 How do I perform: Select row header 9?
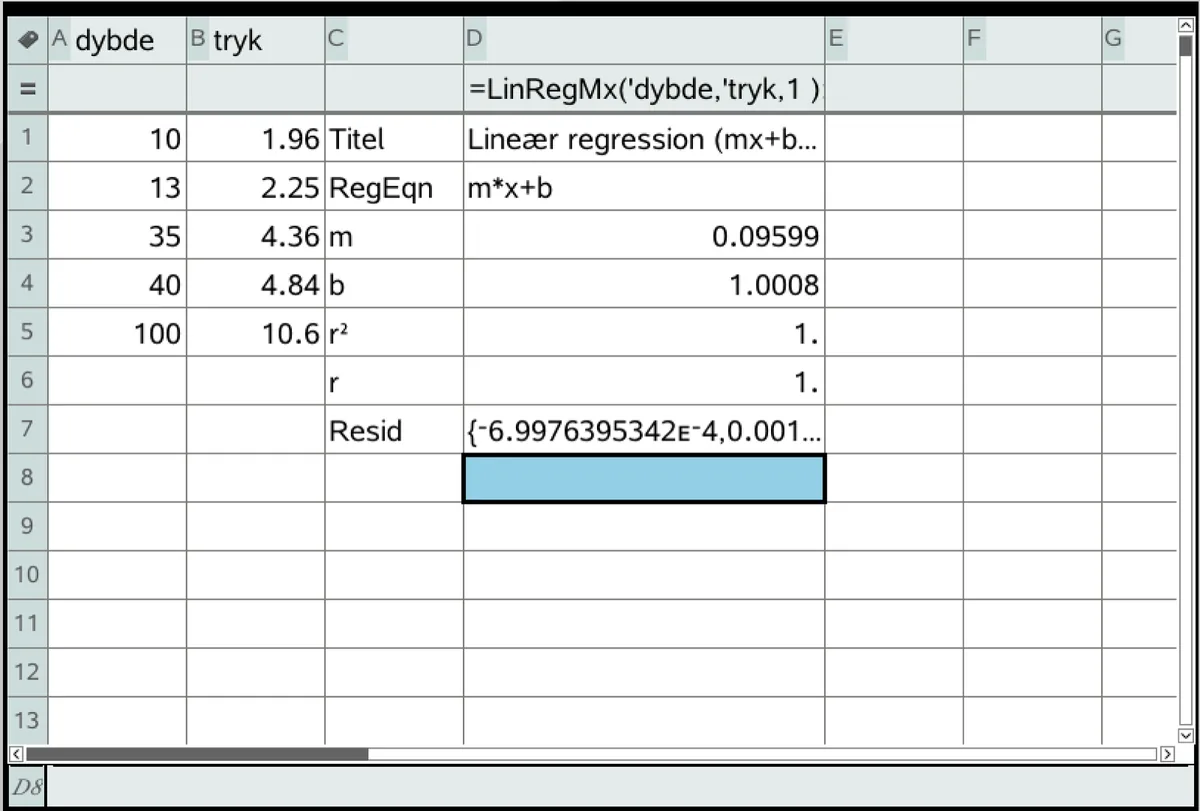pos(27,526)
